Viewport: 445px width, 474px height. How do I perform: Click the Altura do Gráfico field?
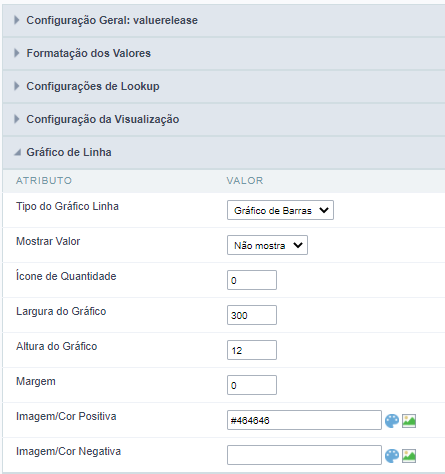[x=252, y=350]
